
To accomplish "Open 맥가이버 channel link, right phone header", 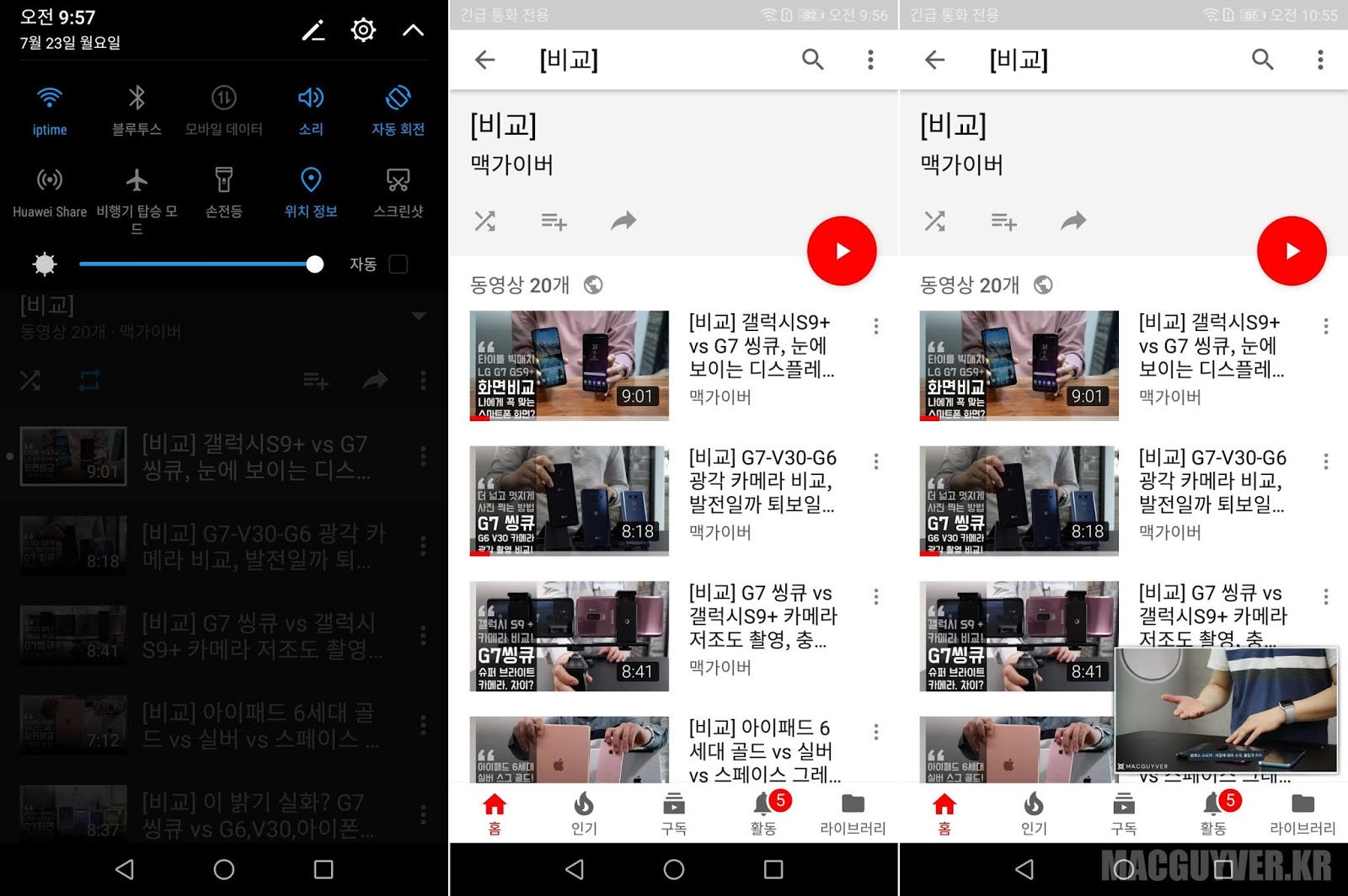I will point(962,164).
